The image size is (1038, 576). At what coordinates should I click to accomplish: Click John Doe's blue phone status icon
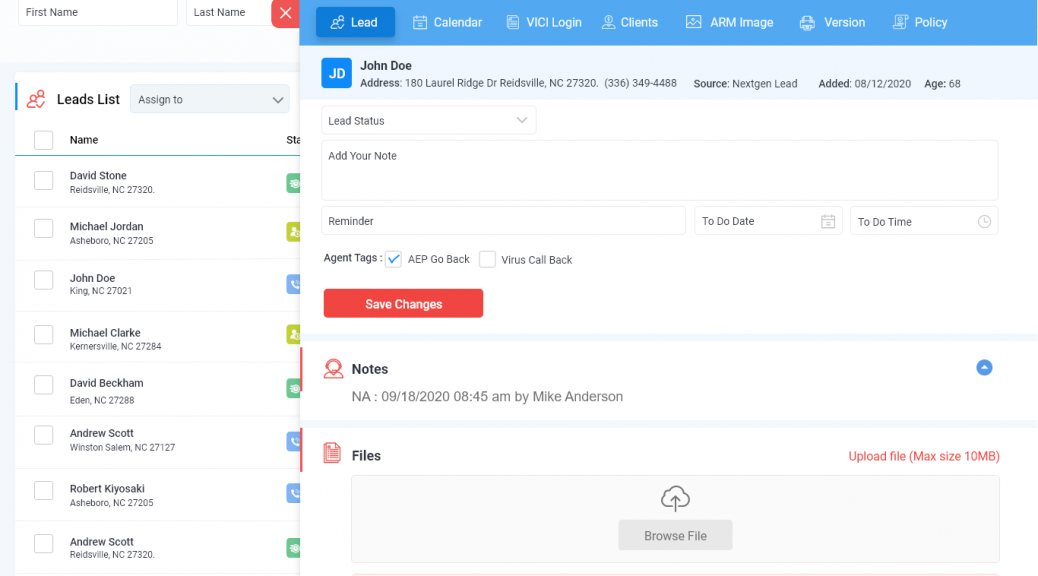click(293, 284)
